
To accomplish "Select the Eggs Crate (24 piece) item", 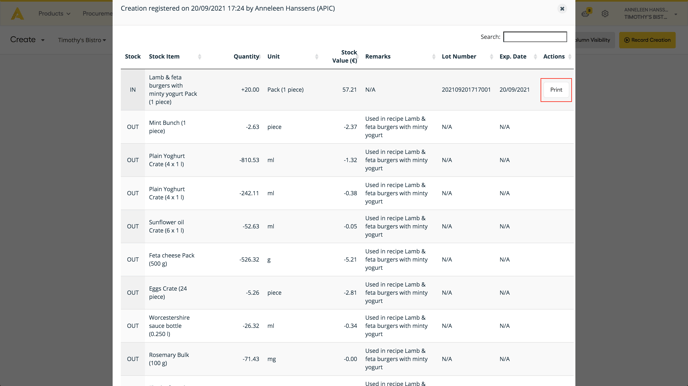I will pos(168,293).
